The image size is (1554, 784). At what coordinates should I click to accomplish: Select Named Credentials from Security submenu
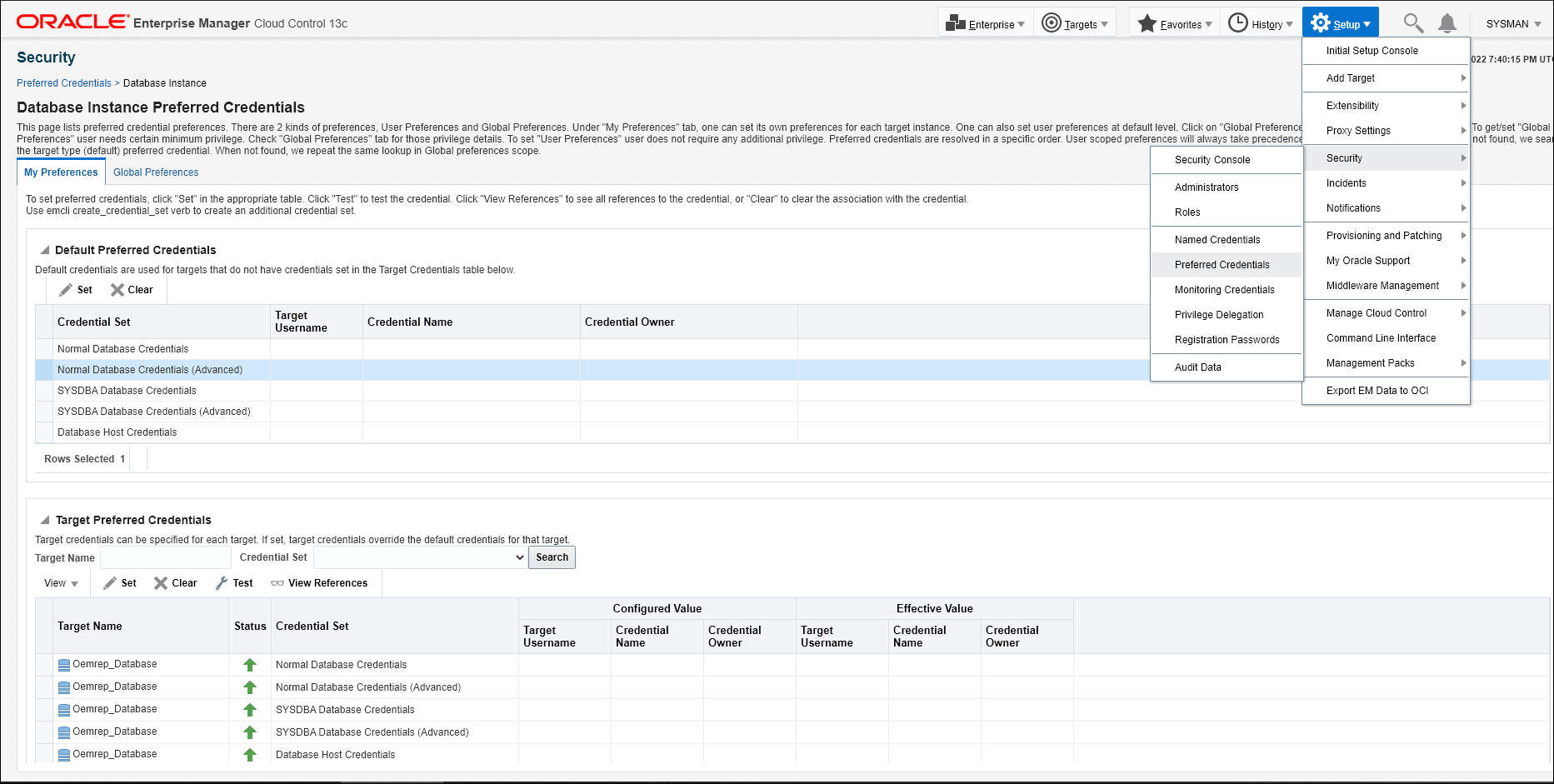[x=1217, y=240]
